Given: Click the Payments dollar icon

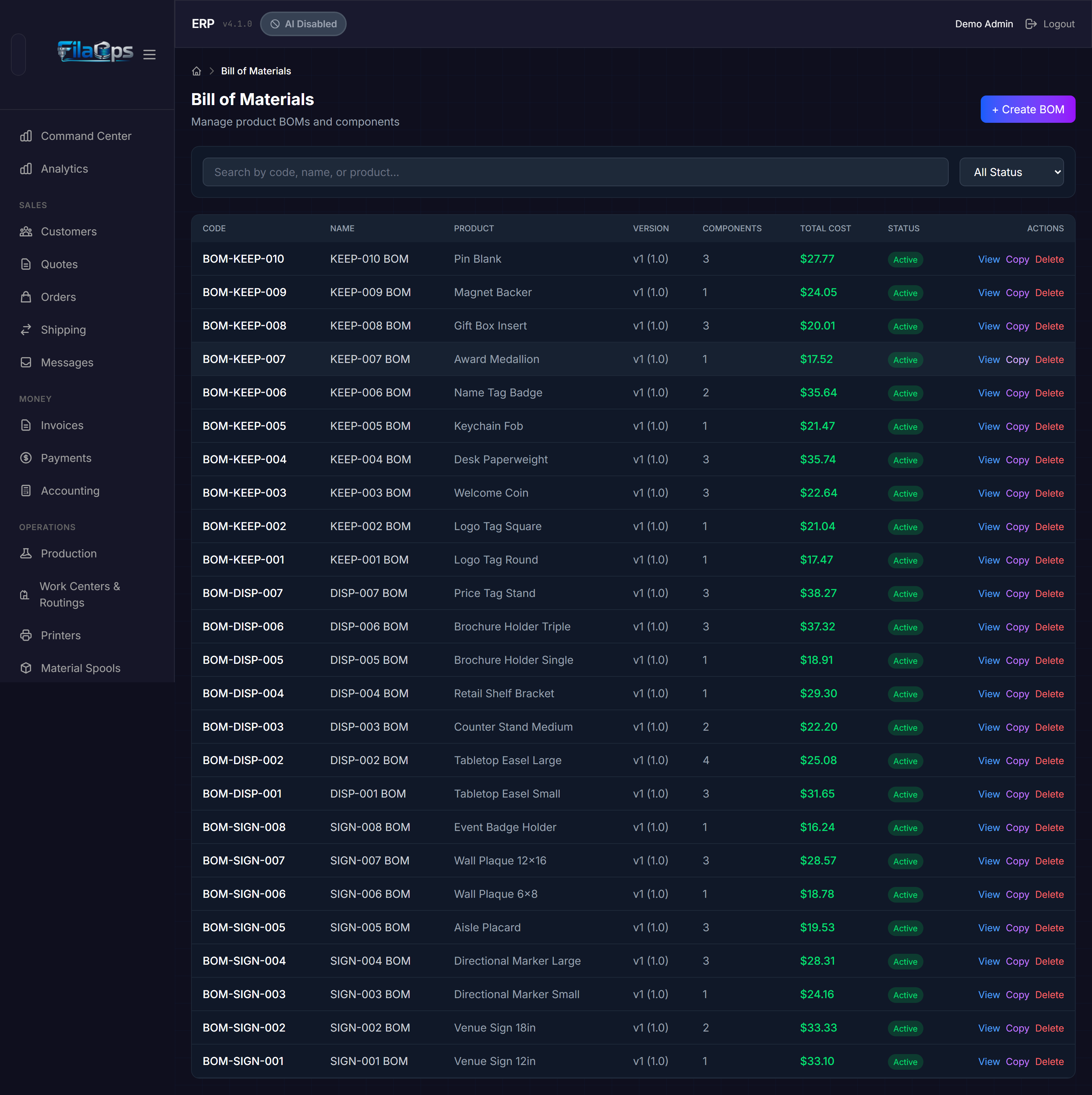Looking at the screenshot, I should (x=26, y=458).
